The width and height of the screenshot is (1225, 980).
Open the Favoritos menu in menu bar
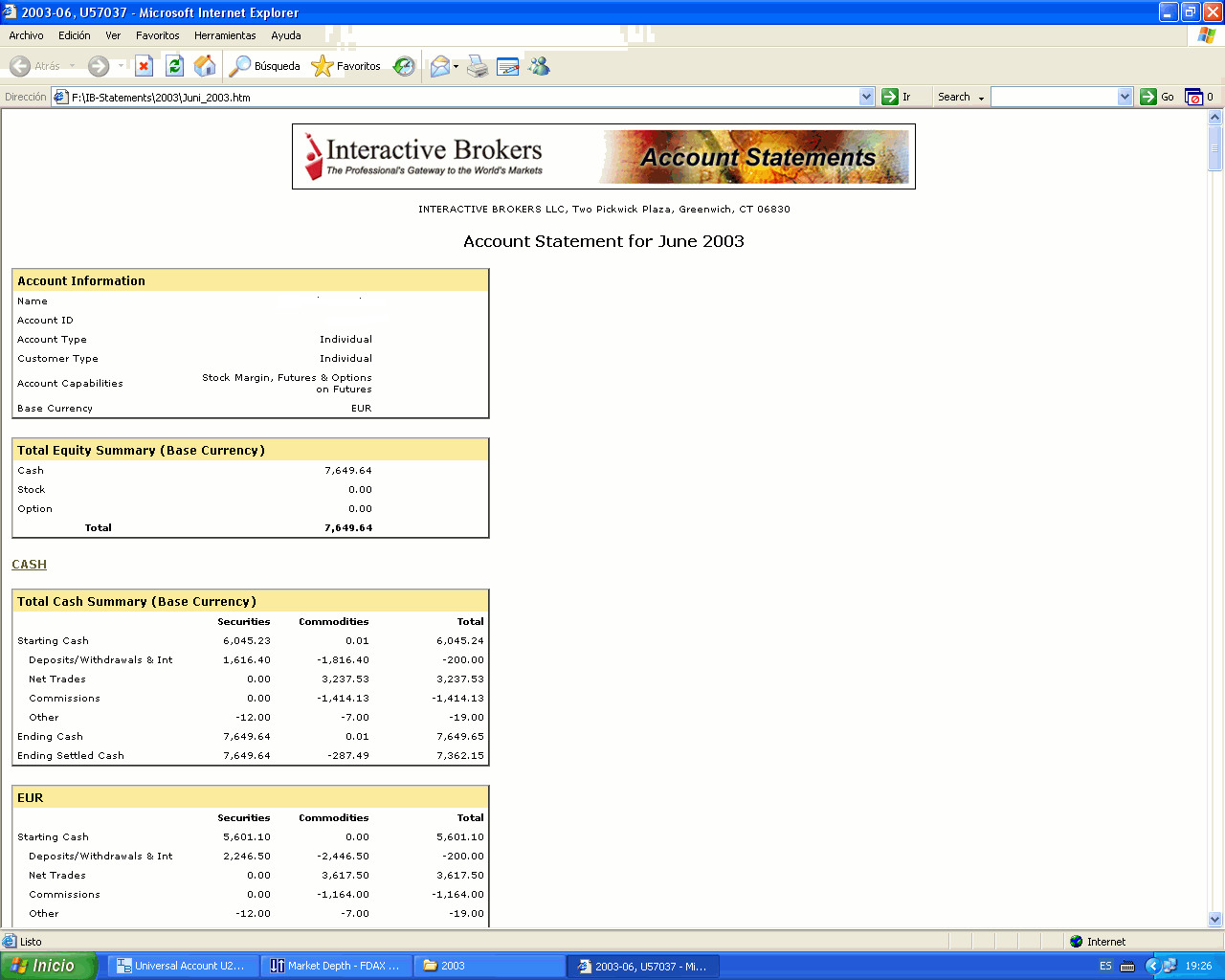click(x=158, y=35)
